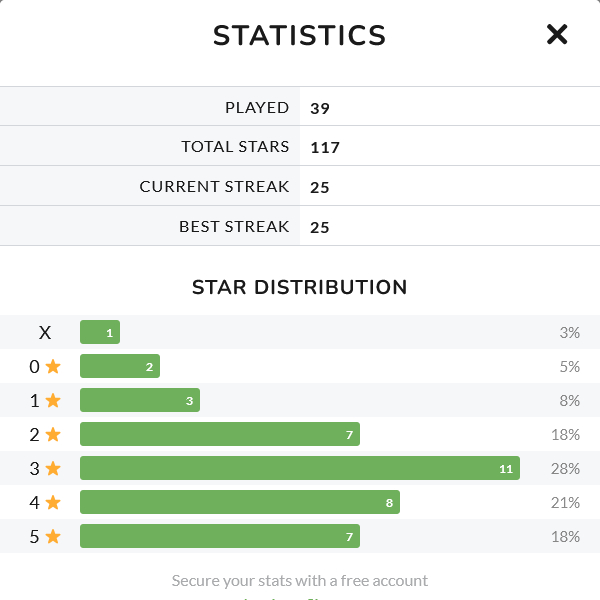
Task: Click the Played value 39
Action: 320,108
